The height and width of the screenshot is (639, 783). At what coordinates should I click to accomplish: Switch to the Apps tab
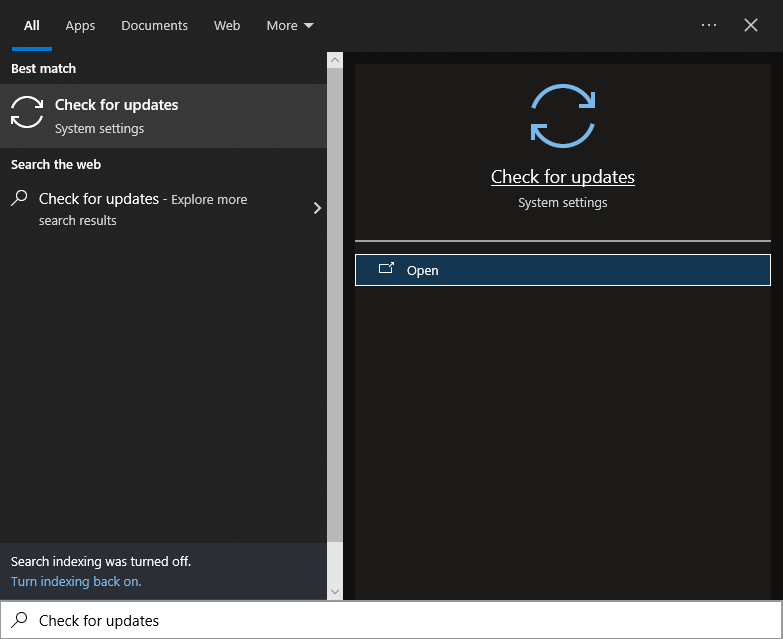click(x=80, y=26)
